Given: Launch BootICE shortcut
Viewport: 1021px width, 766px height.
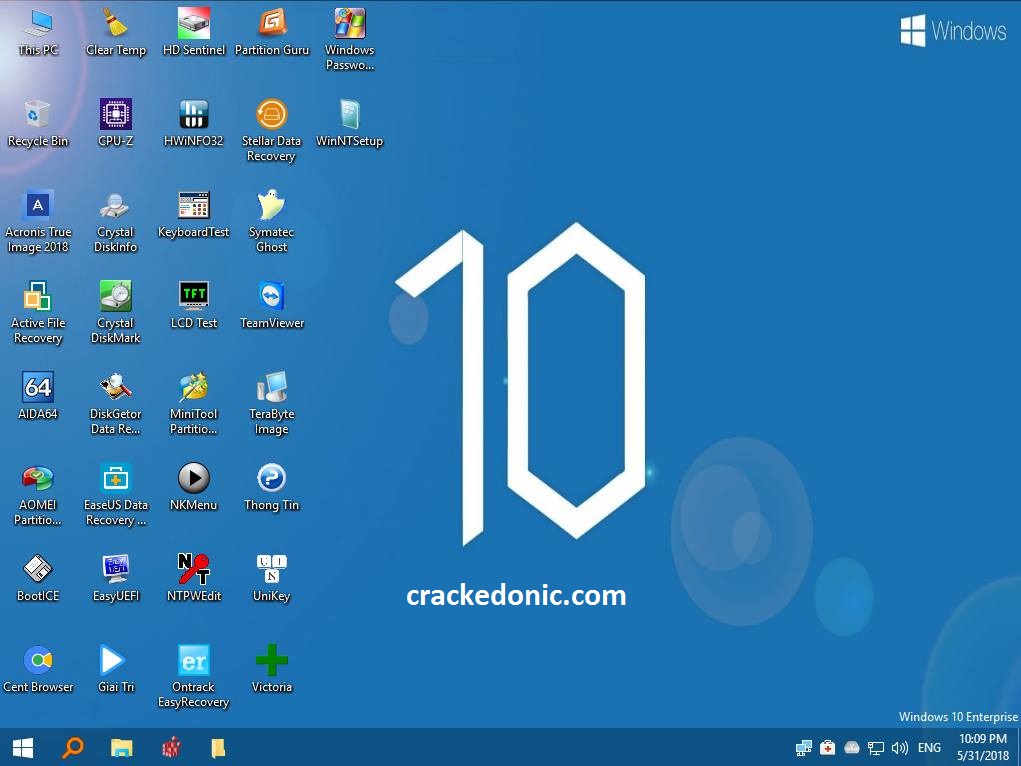Looking at the screenshot, I should point(38,578).
